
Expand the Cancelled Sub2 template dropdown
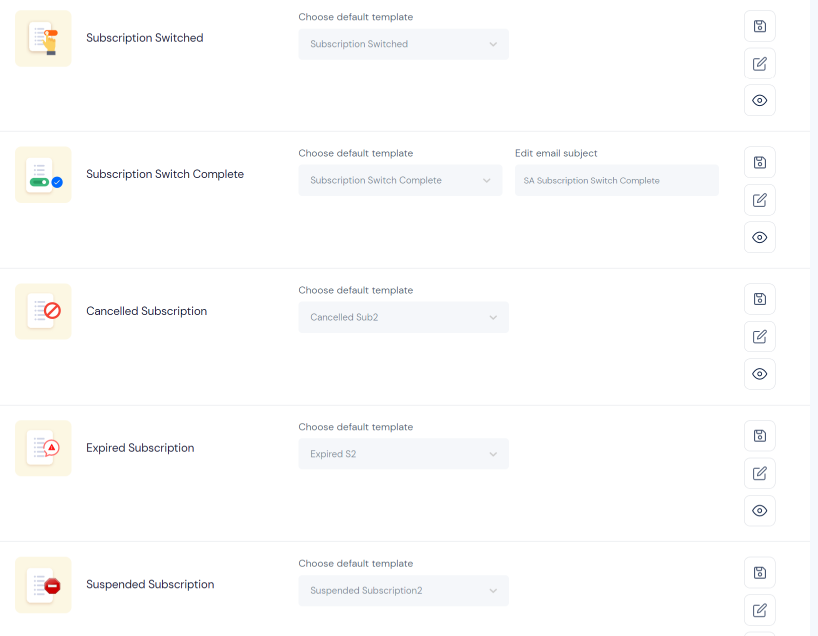coord(403,317)
